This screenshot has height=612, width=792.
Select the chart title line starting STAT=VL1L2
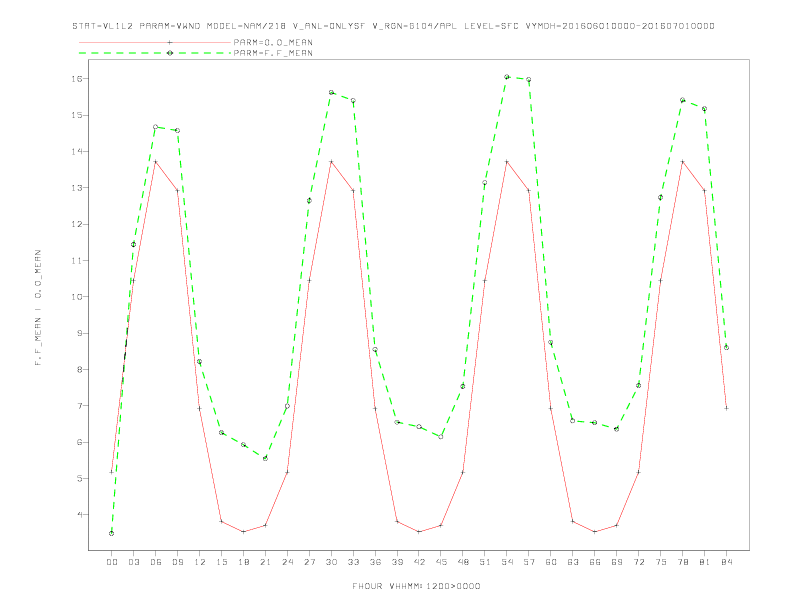tap(393, 26)
